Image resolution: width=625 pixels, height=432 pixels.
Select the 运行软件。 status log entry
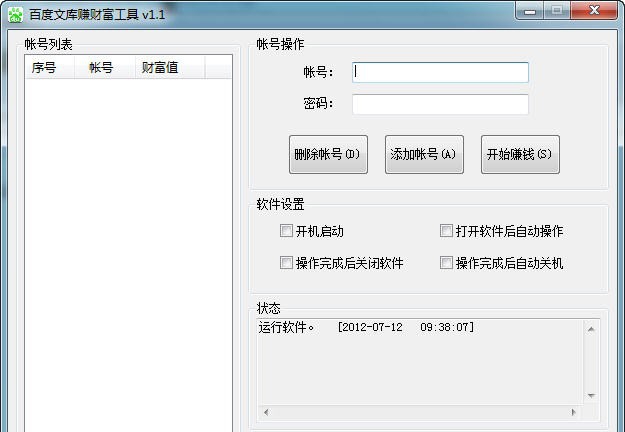tap(286, 328)
